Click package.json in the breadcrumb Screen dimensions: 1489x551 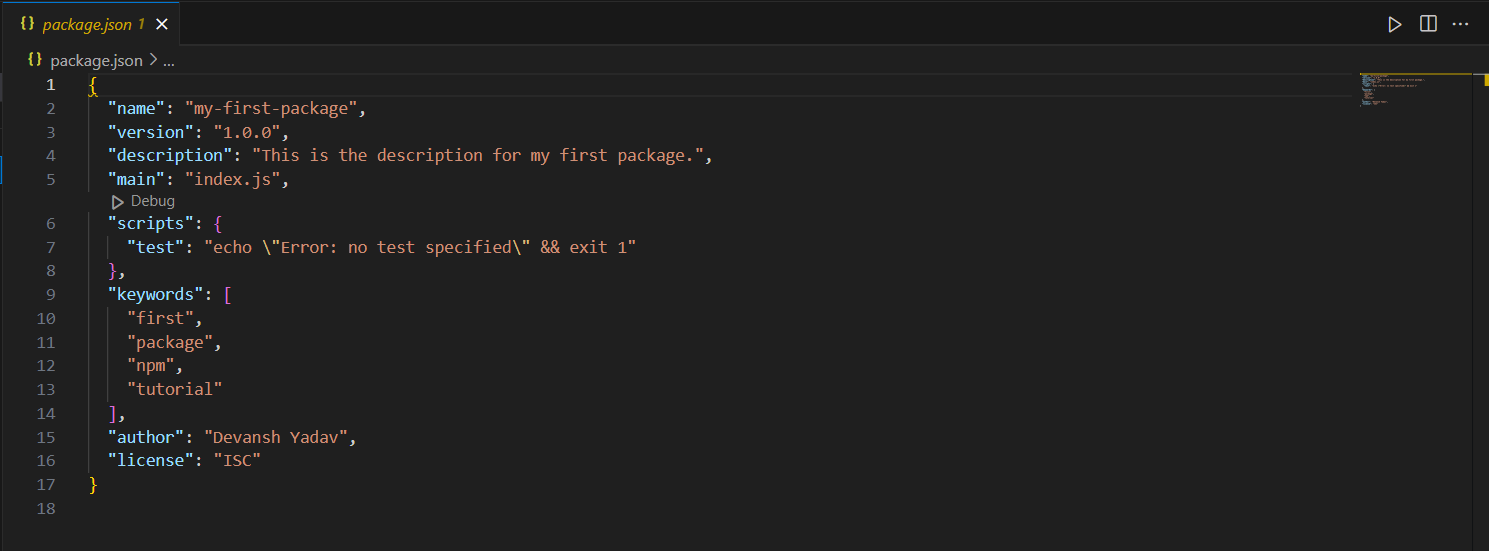[x=96, y=60]
